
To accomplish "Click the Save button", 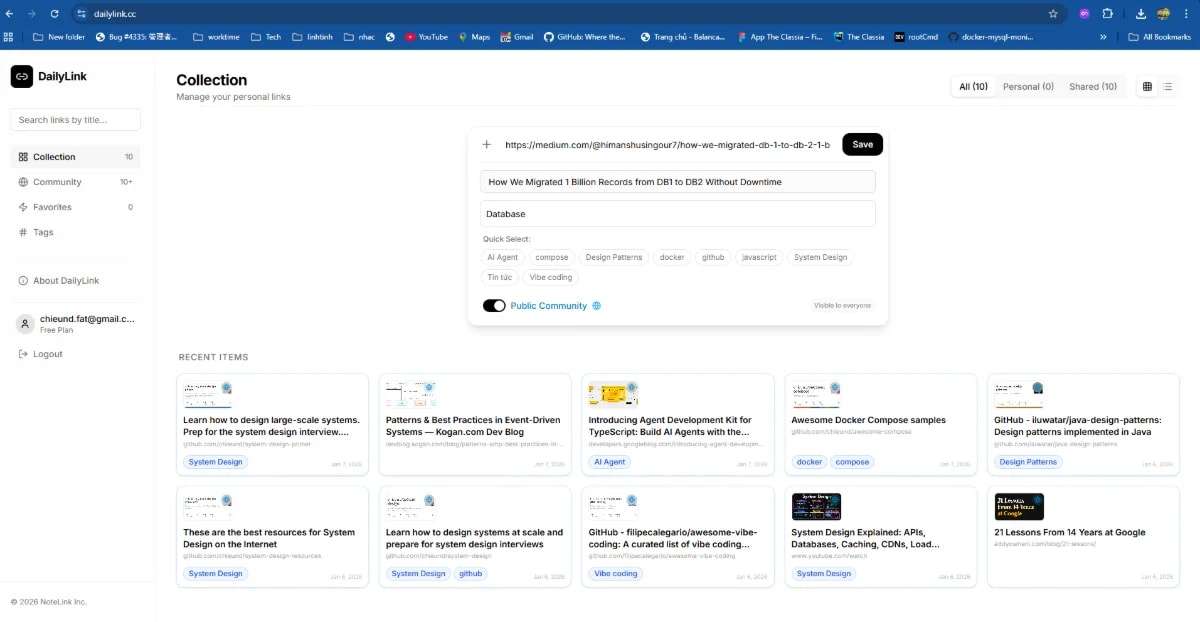I will (862, 144).
